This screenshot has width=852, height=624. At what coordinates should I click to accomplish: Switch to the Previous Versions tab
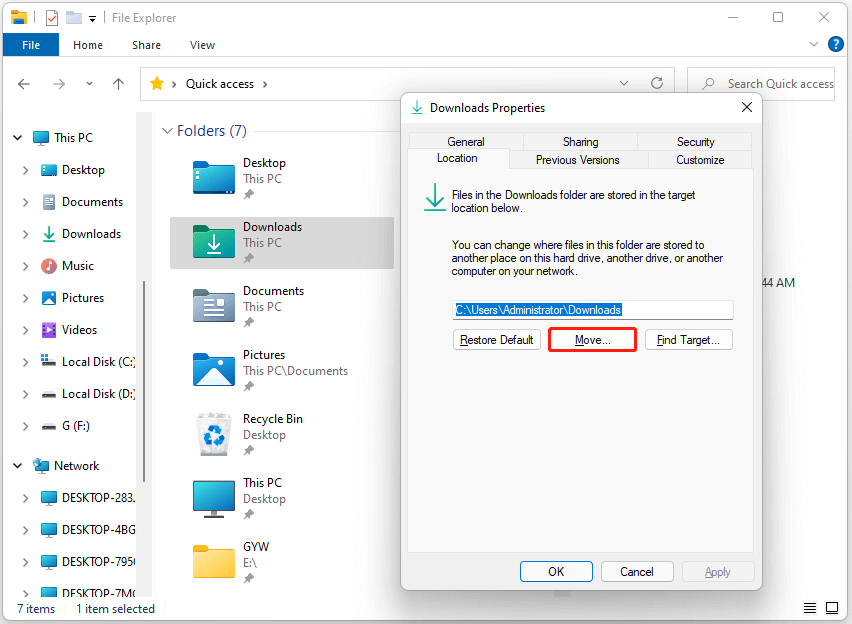click(x=578, y=159)
